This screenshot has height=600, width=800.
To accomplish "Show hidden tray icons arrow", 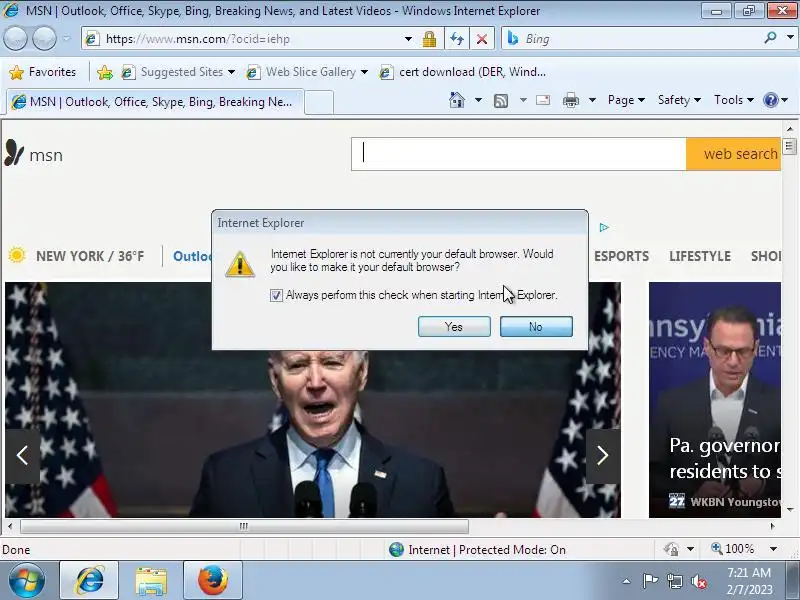I will tap(627, 581).
